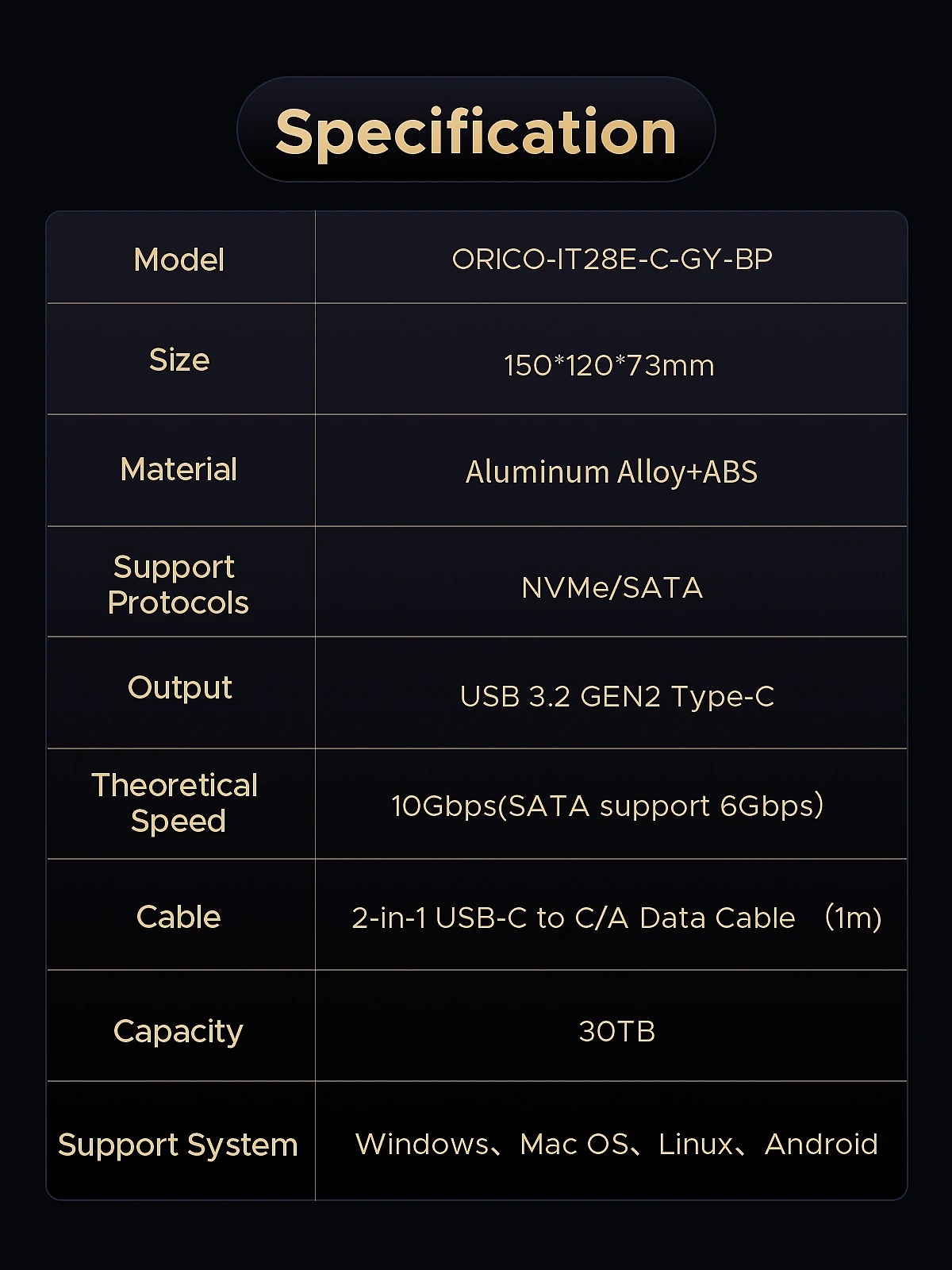Click the 2-in-1 USB-C to C/A Data Cable text
Screen dimensions: 952x1270
point(573,918)
